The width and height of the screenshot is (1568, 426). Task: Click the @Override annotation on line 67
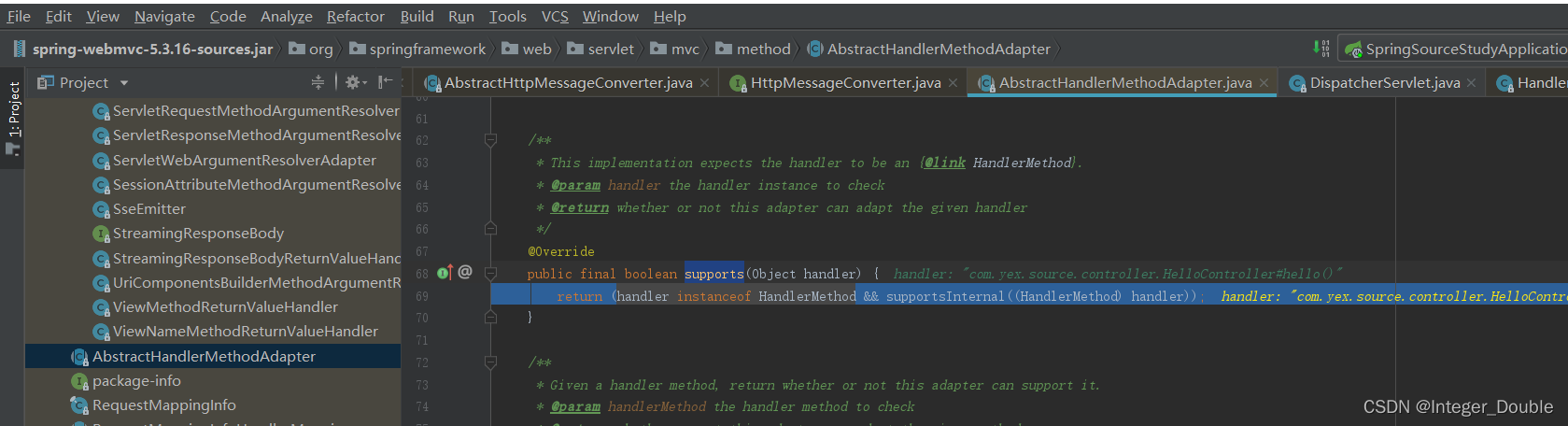tap(561, 251)
